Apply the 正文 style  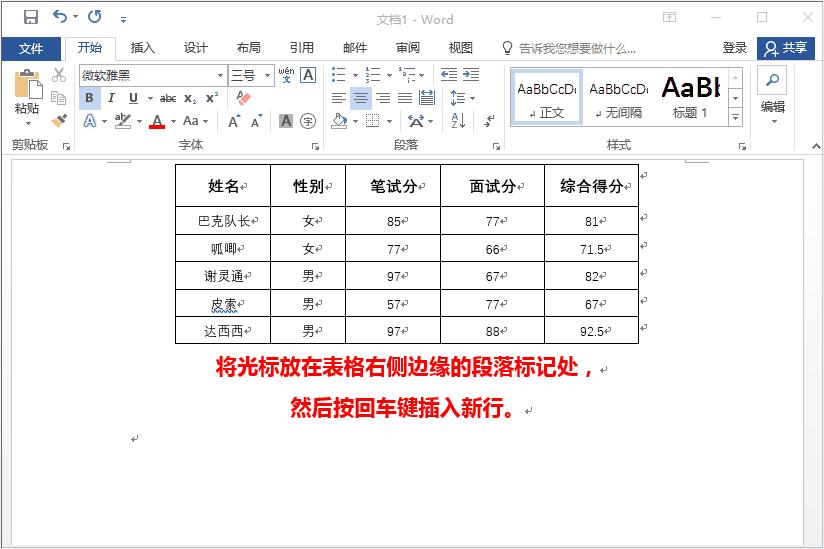coord(547,98)
